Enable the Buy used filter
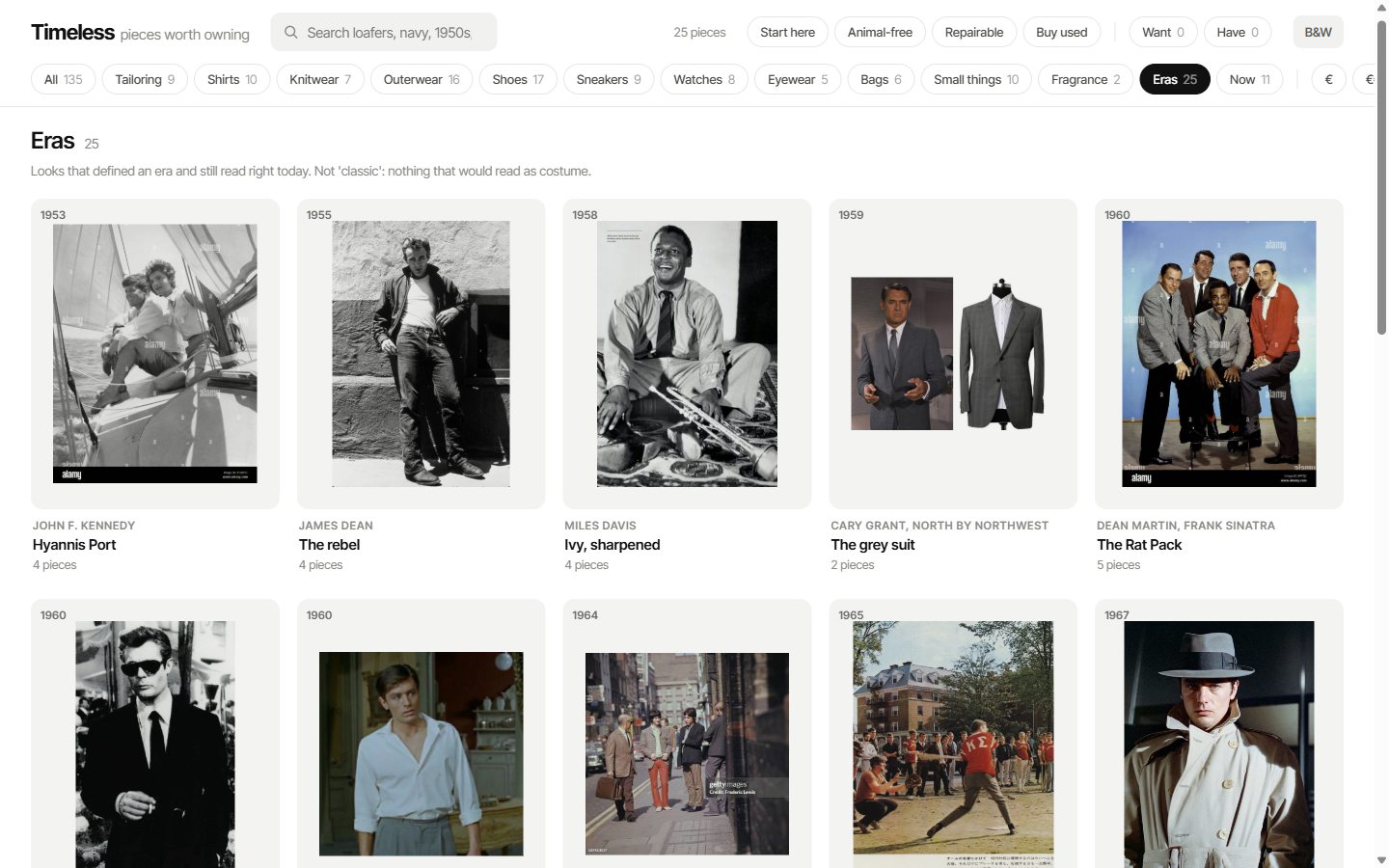 click(1061, 32)
